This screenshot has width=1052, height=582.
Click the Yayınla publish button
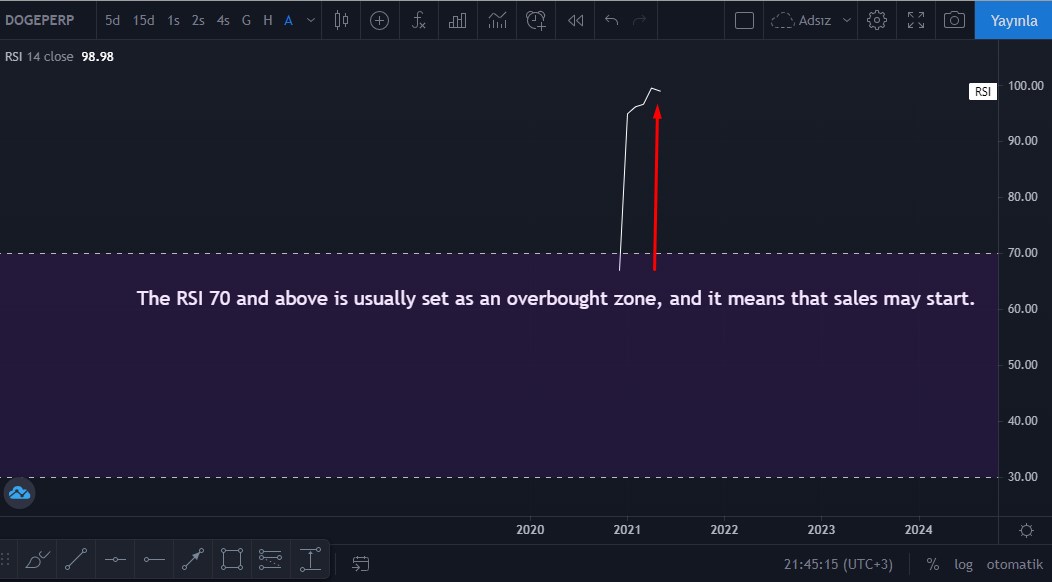click(x=1013, y=20)
